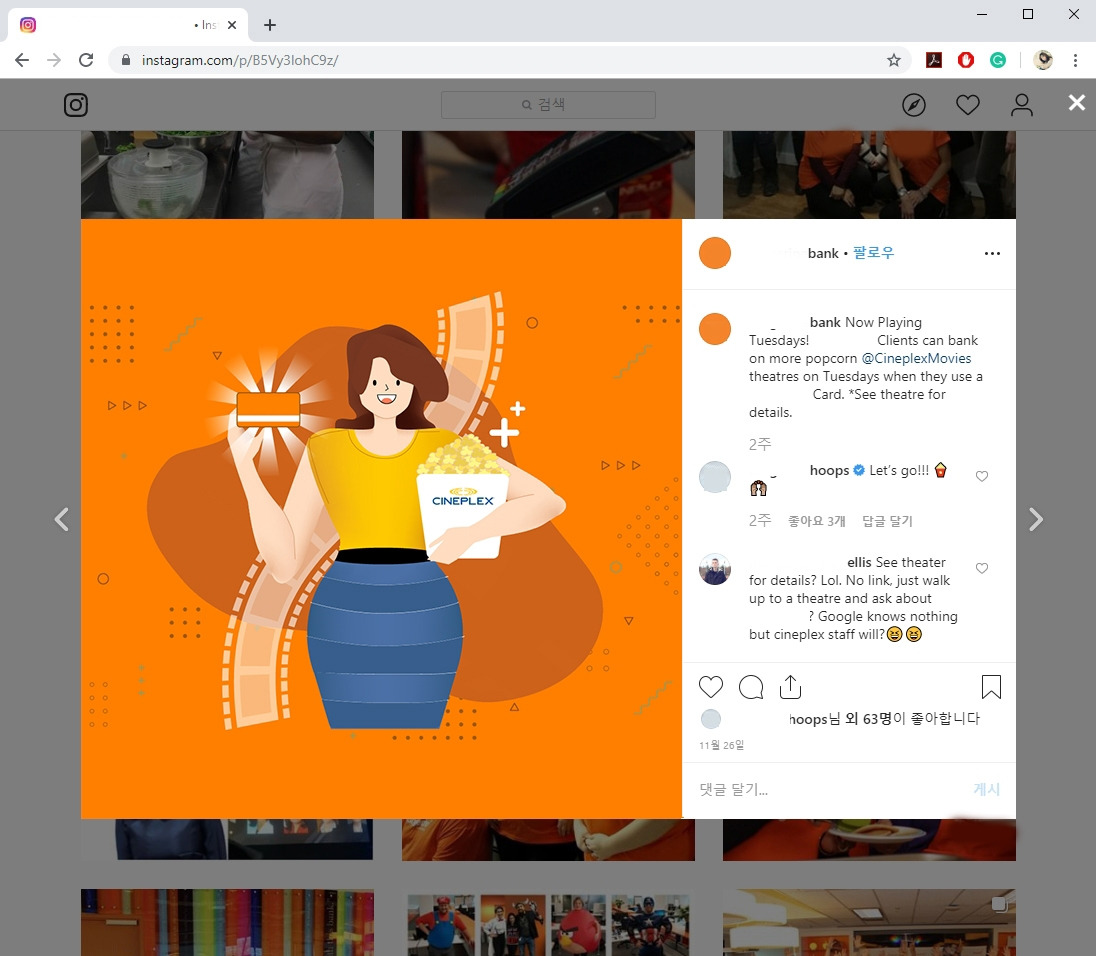1096x956 pixels.
Task: Close the post overlay with the X
Action: 1076,103
